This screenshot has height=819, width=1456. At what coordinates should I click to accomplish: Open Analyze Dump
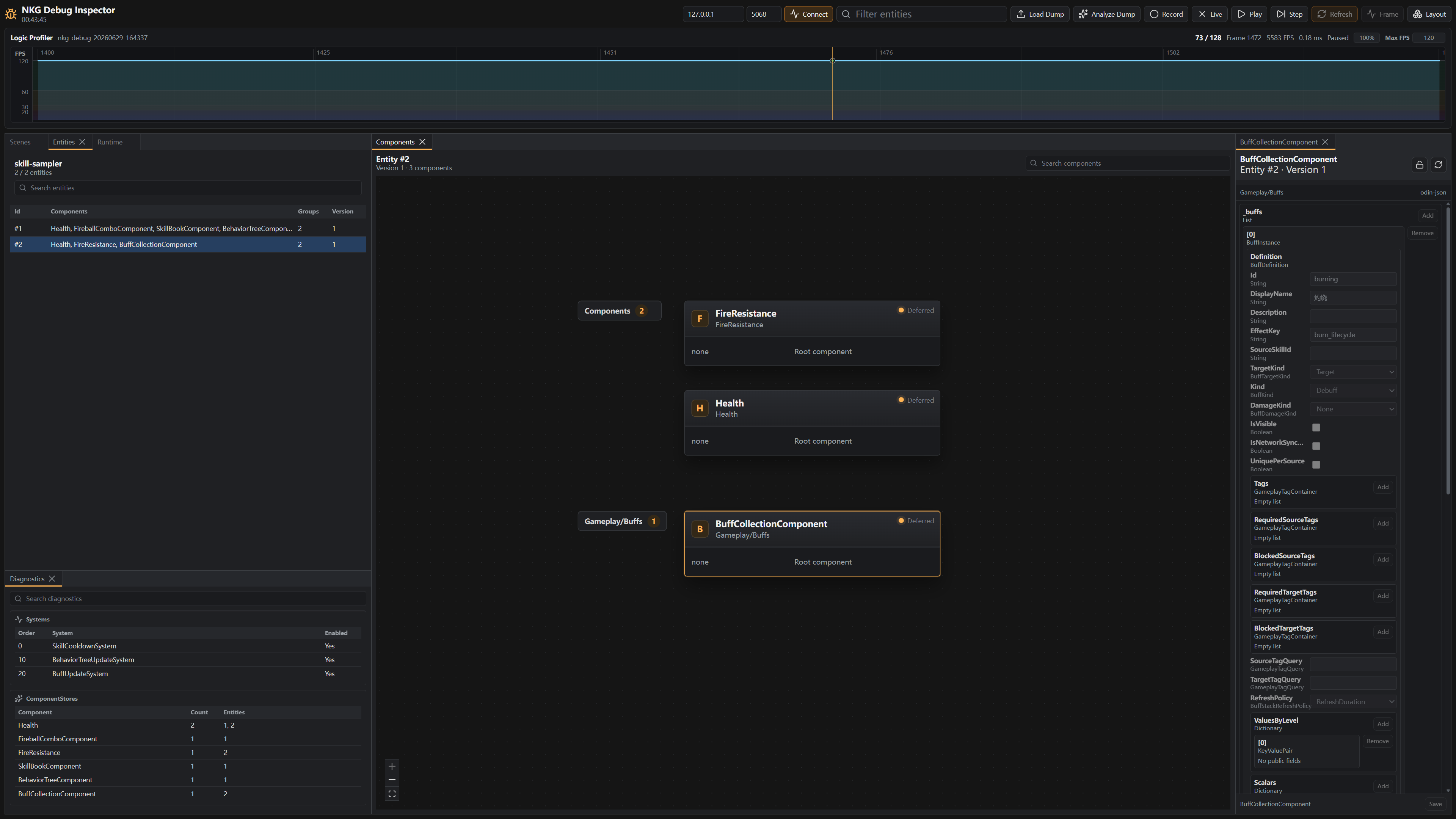click(1107, 14)
